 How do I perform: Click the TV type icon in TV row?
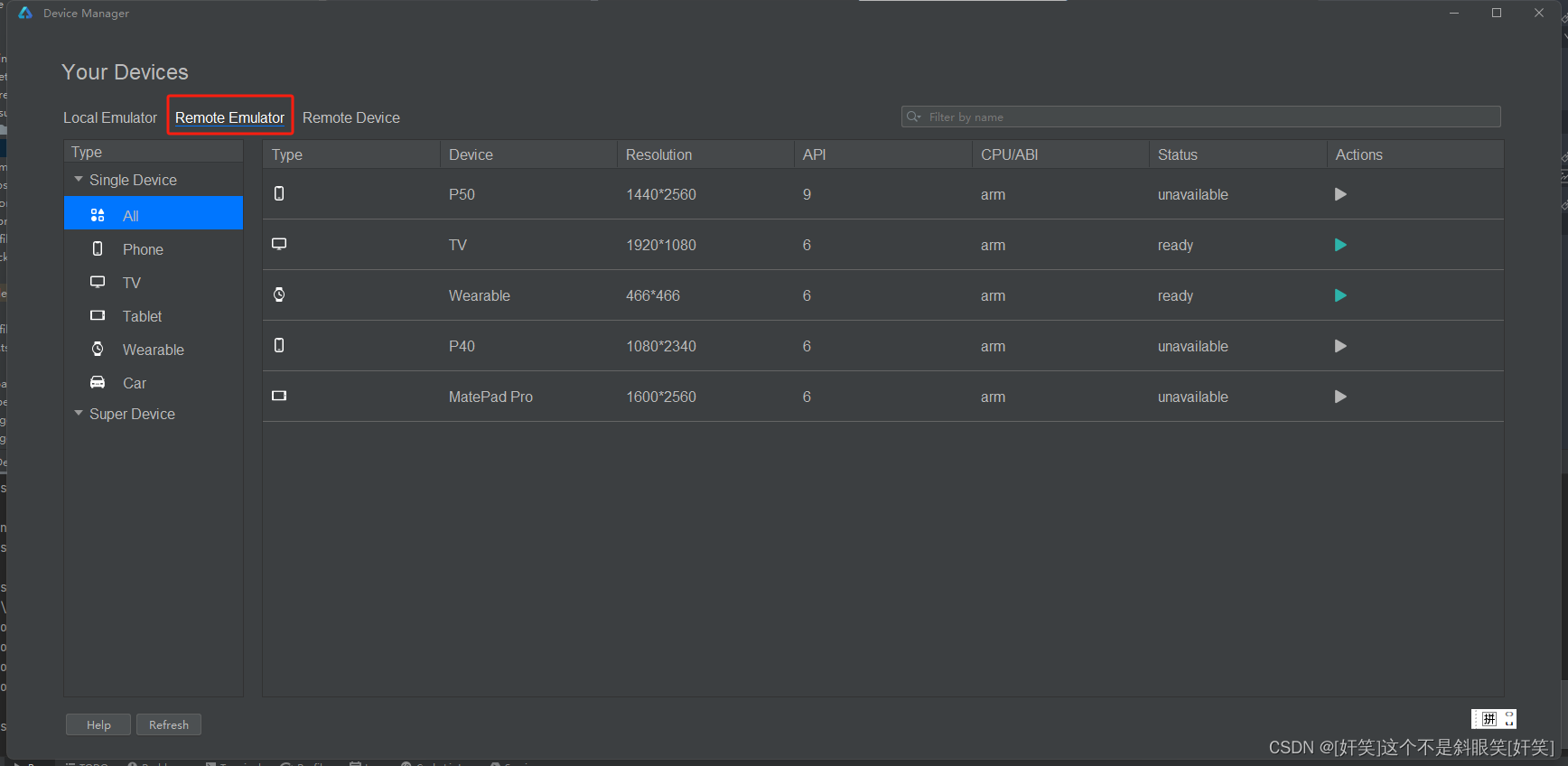[279, 244]
